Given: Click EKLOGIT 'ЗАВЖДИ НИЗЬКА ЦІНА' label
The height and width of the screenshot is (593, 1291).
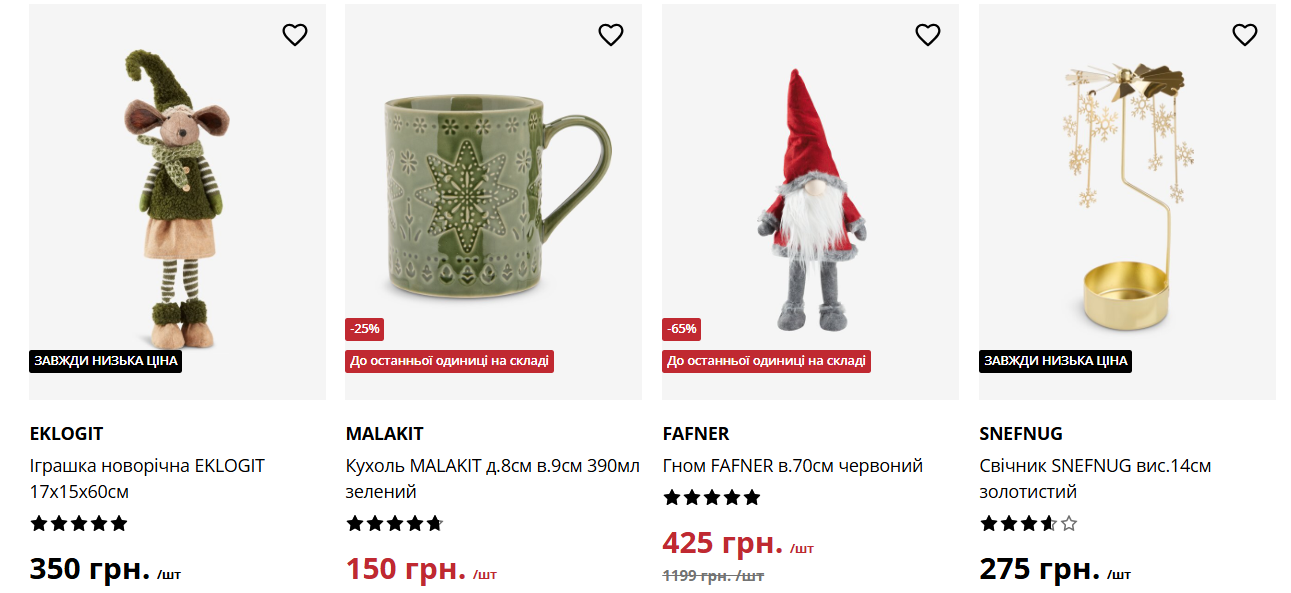Looking at the screenshot, I should click(x=105, y=361).
